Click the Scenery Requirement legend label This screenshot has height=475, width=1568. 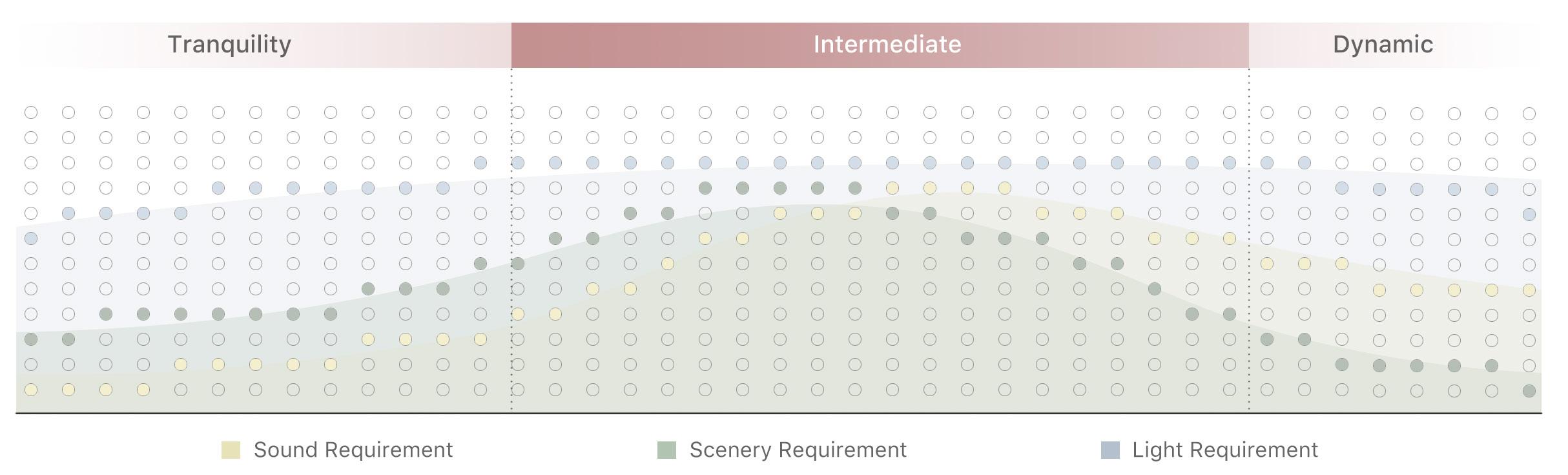798,450
